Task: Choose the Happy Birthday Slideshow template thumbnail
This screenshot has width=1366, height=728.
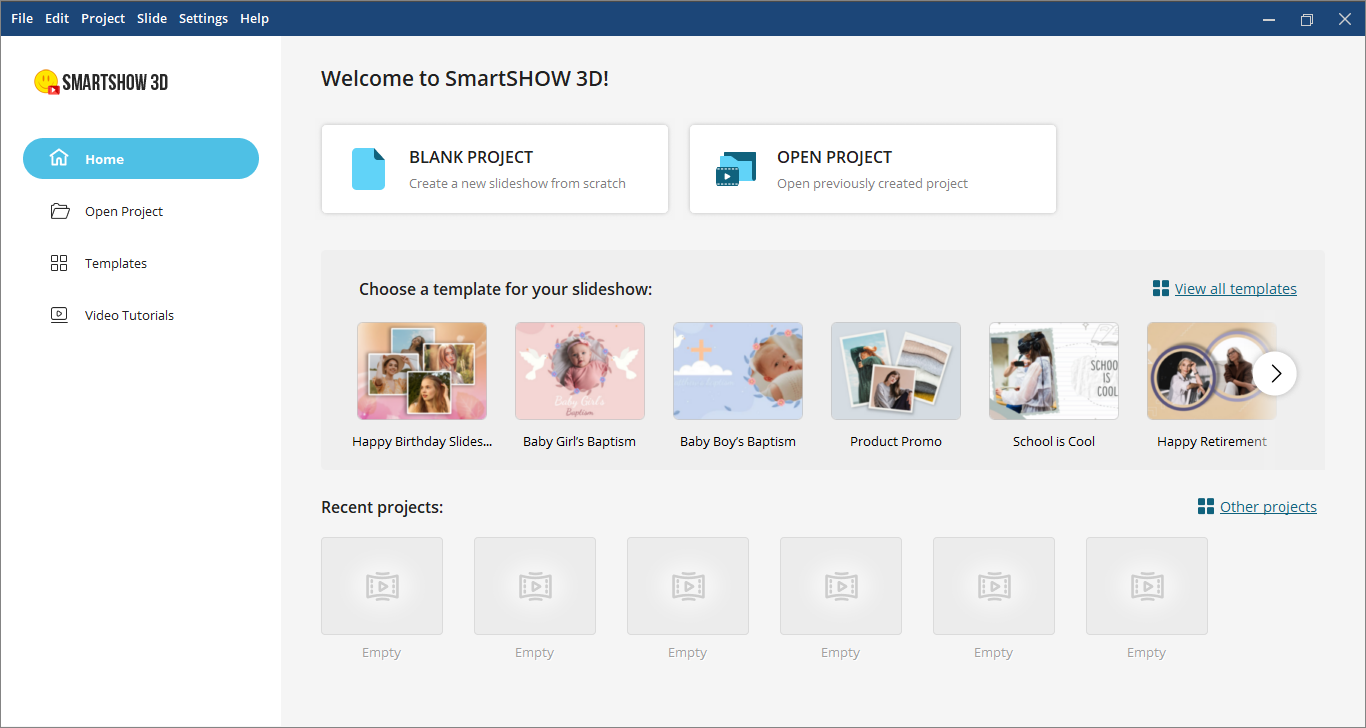Action: (422, 371)
